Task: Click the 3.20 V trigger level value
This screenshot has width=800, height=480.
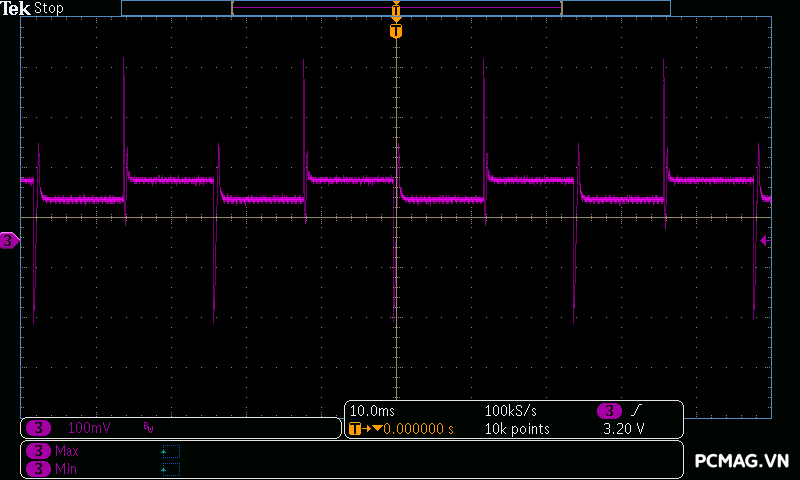Action: [623, 429]
